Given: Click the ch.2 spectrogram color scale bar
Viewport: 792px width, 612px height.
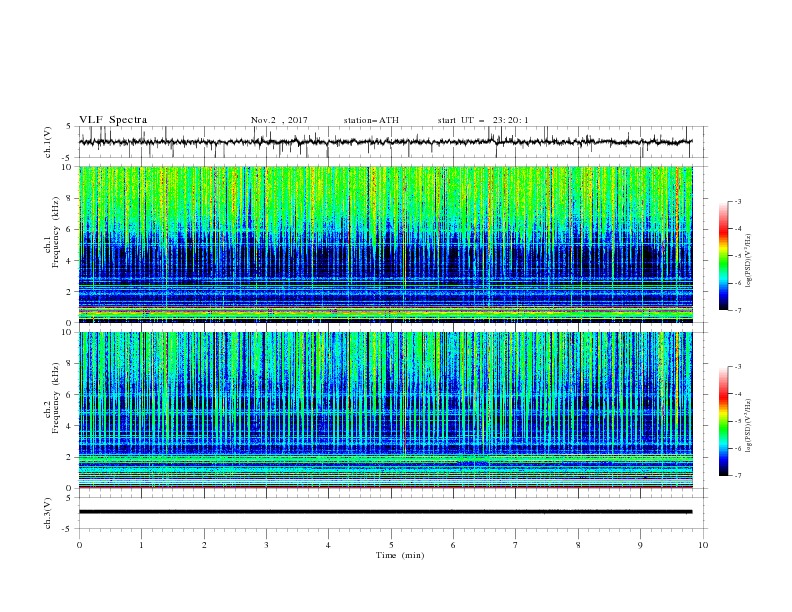Looking at the screenshot, I should [x=723, y=421].
